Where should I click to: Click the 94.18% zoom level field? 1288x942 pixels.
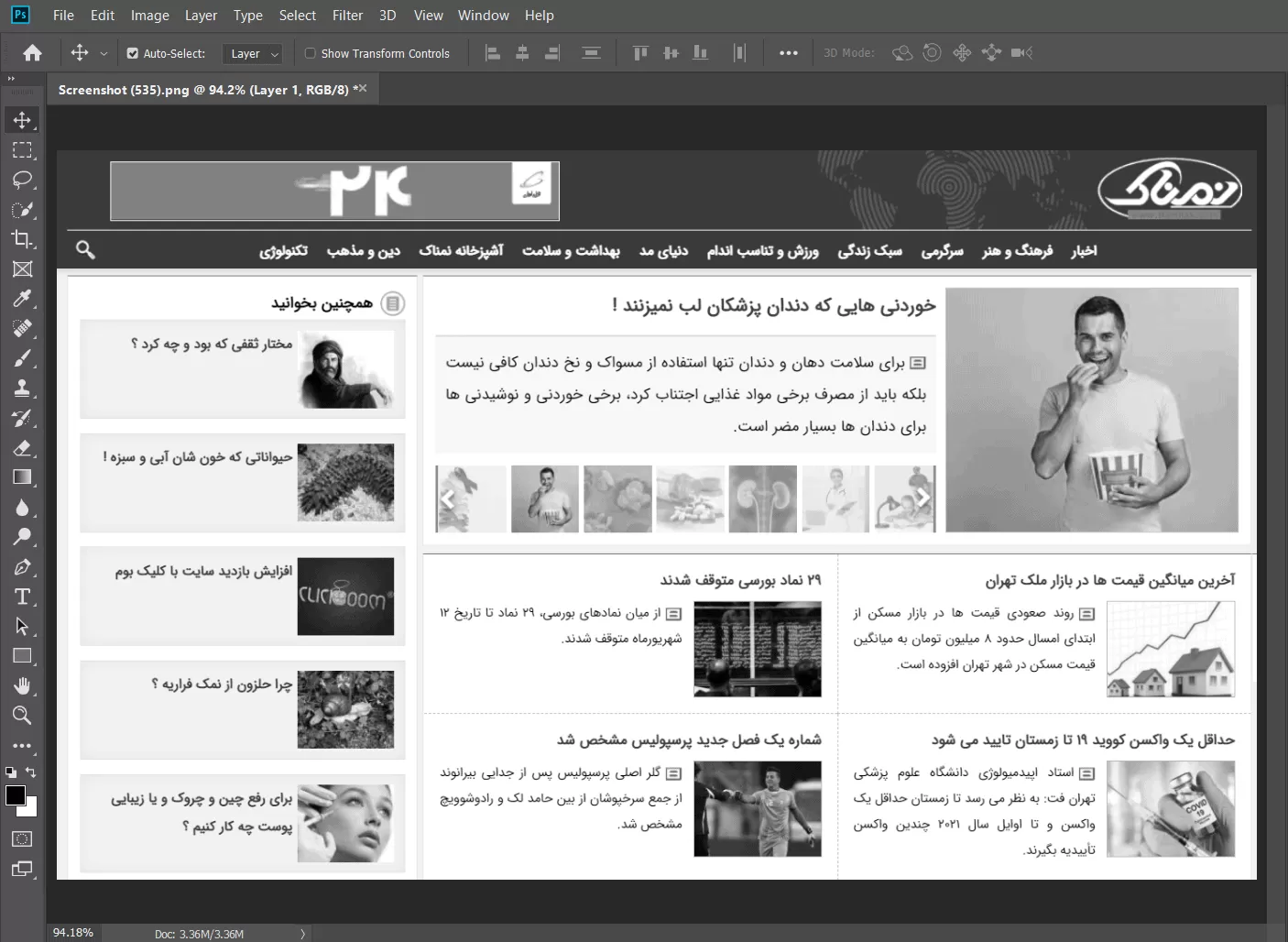coord(73,933)
